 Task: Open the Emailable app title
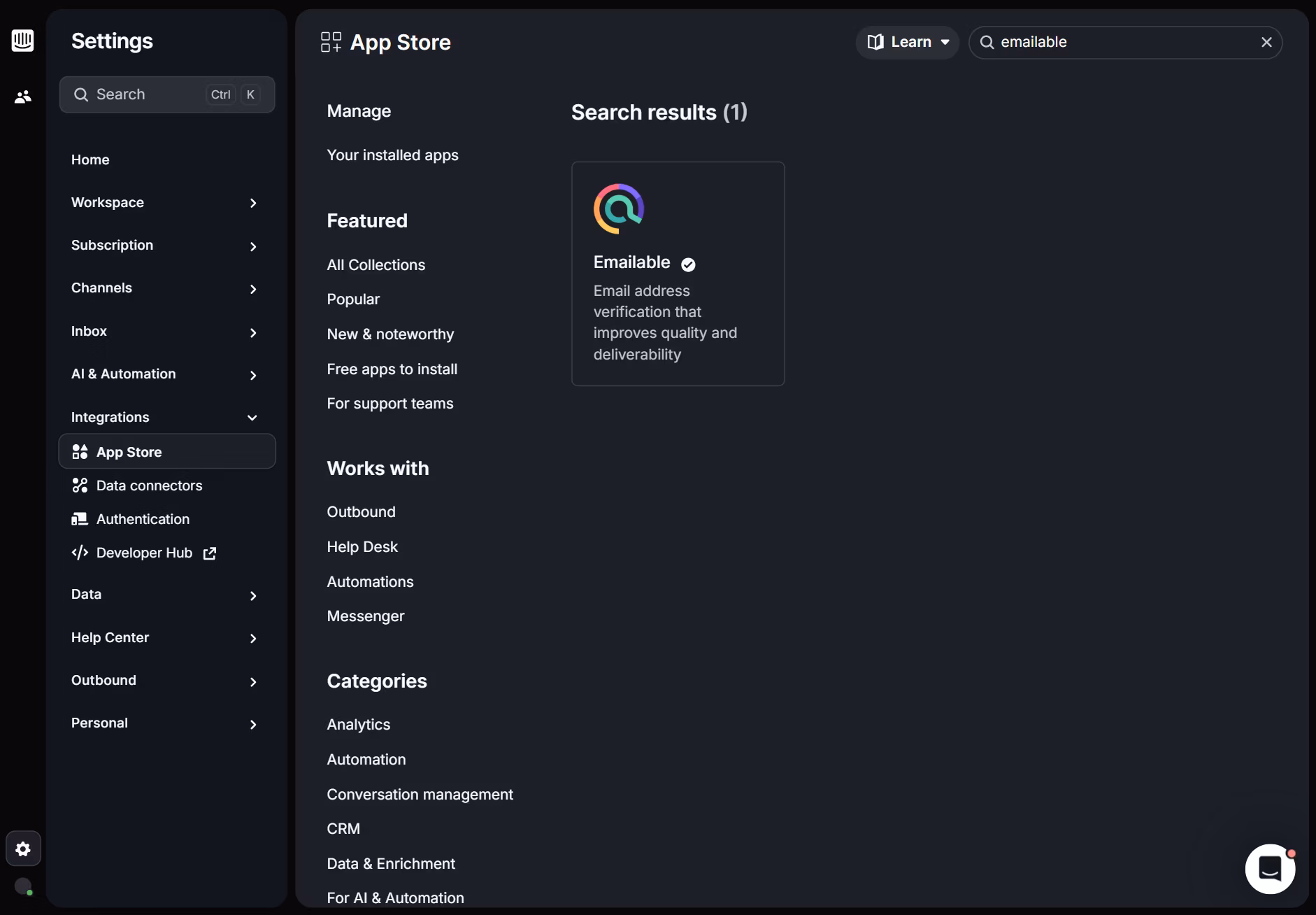(x=631, y=262)
